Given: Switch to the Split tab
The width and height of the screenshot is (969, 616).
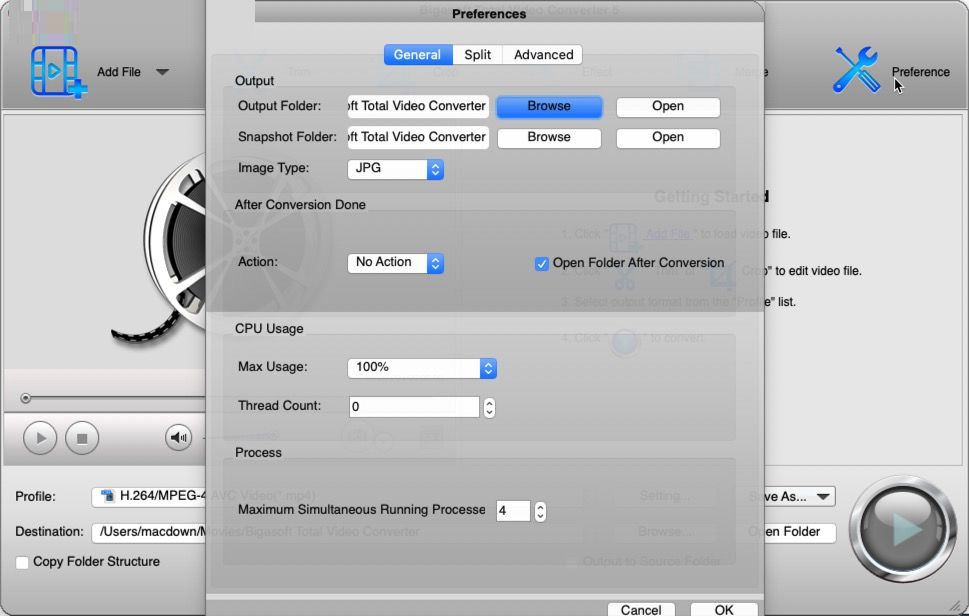Looking at the screenshot, I should coord(478,54).
